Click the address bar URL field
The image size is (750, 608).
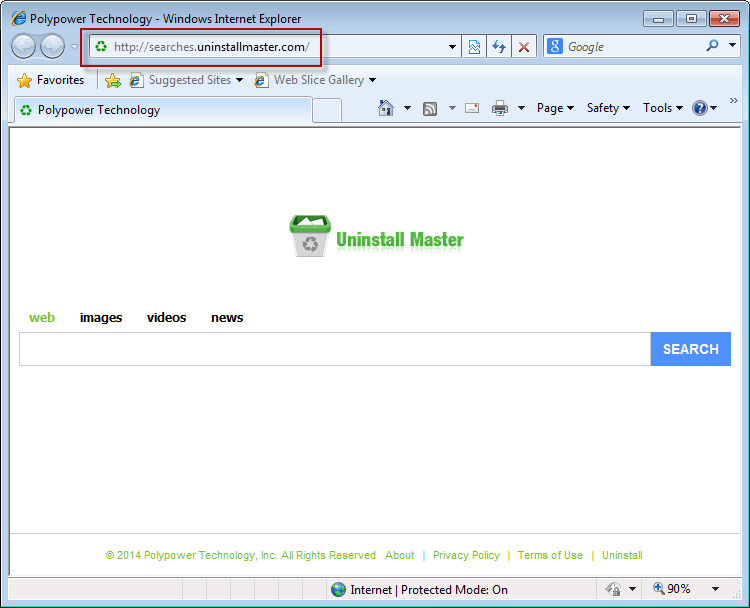pos(275,47)
